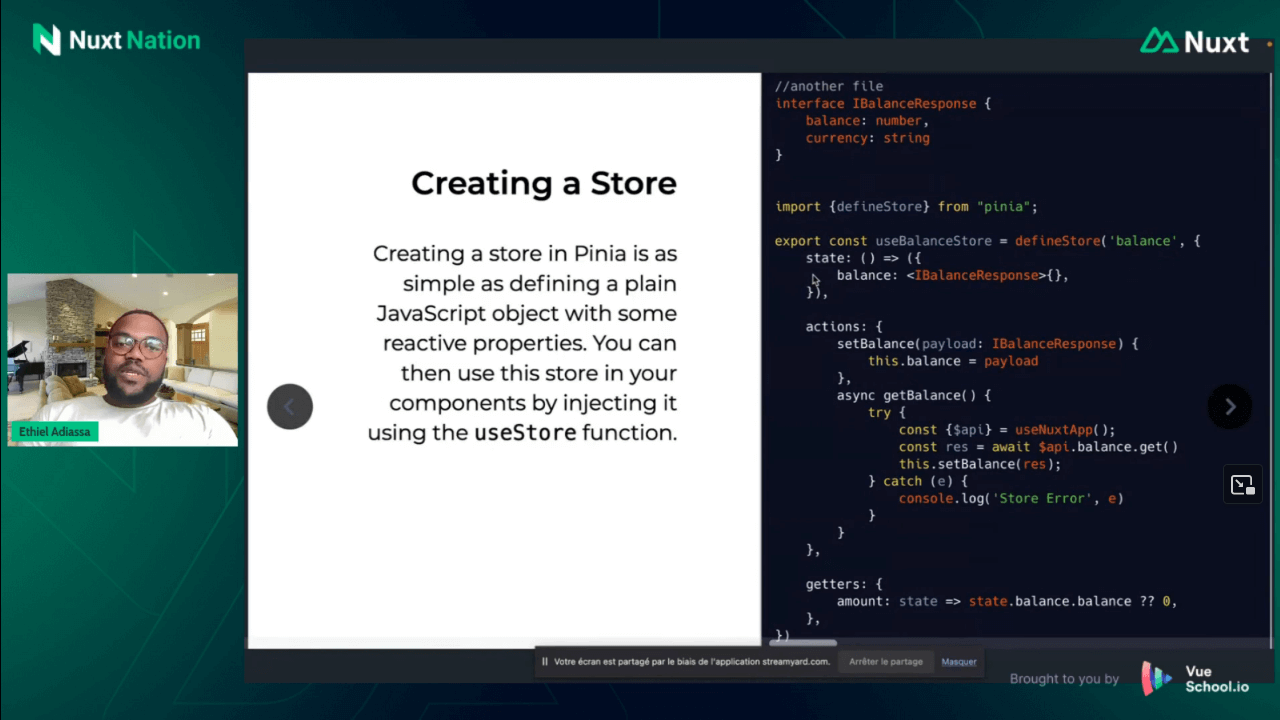1280x720 pixels.
Task: Click the pause icon in screen-share bar
Action: point(545,662)
